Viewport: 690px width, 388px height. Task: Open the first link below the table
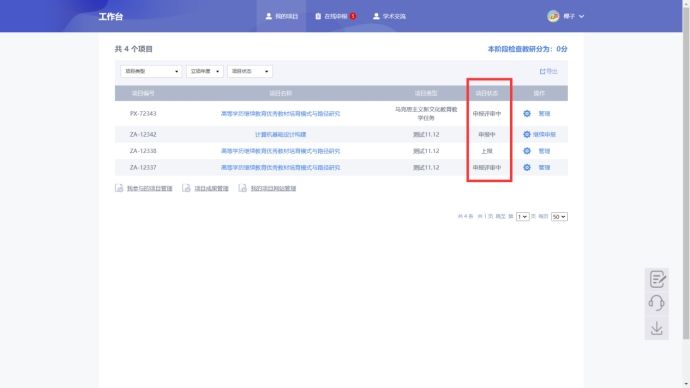click(150, 188)
